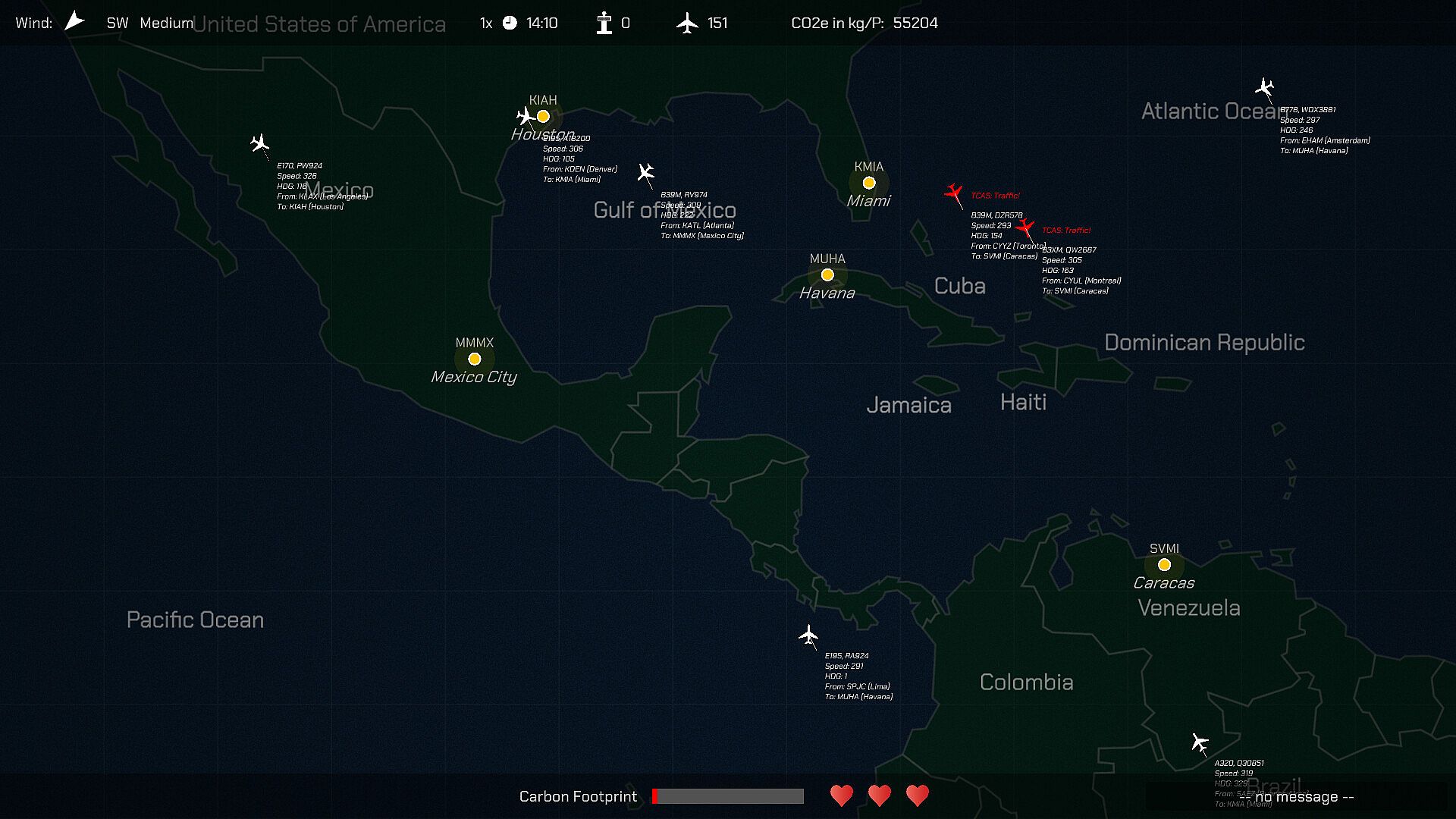This screenshot has width=1456, height=819.
Task: Select the E170 PW924 aircraft over Mexico
Action: pos(260,143)
